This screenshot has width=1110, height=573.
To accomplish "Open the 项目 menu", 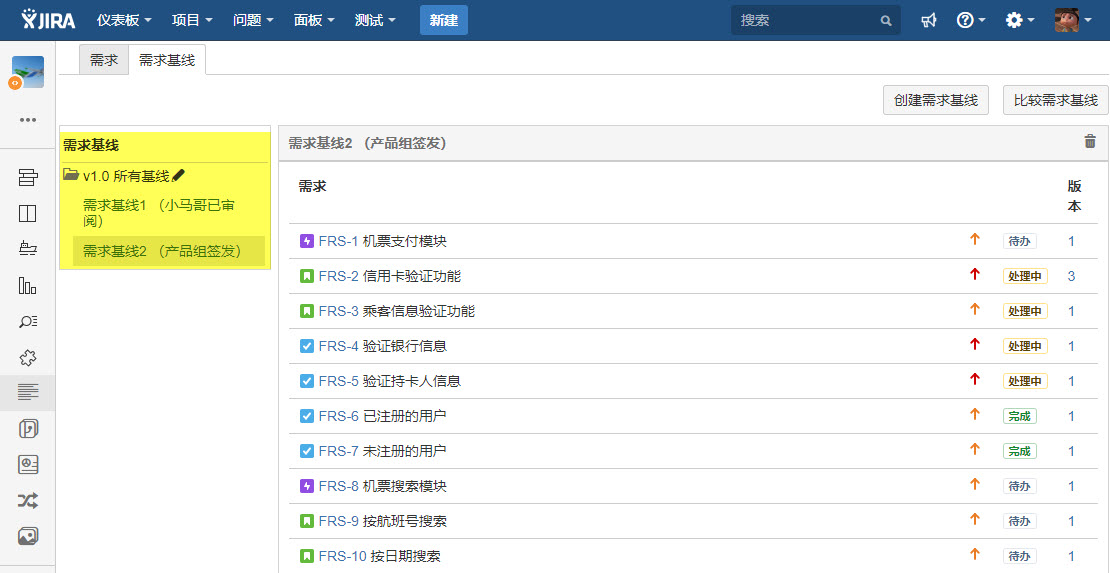I will (192, 20).
